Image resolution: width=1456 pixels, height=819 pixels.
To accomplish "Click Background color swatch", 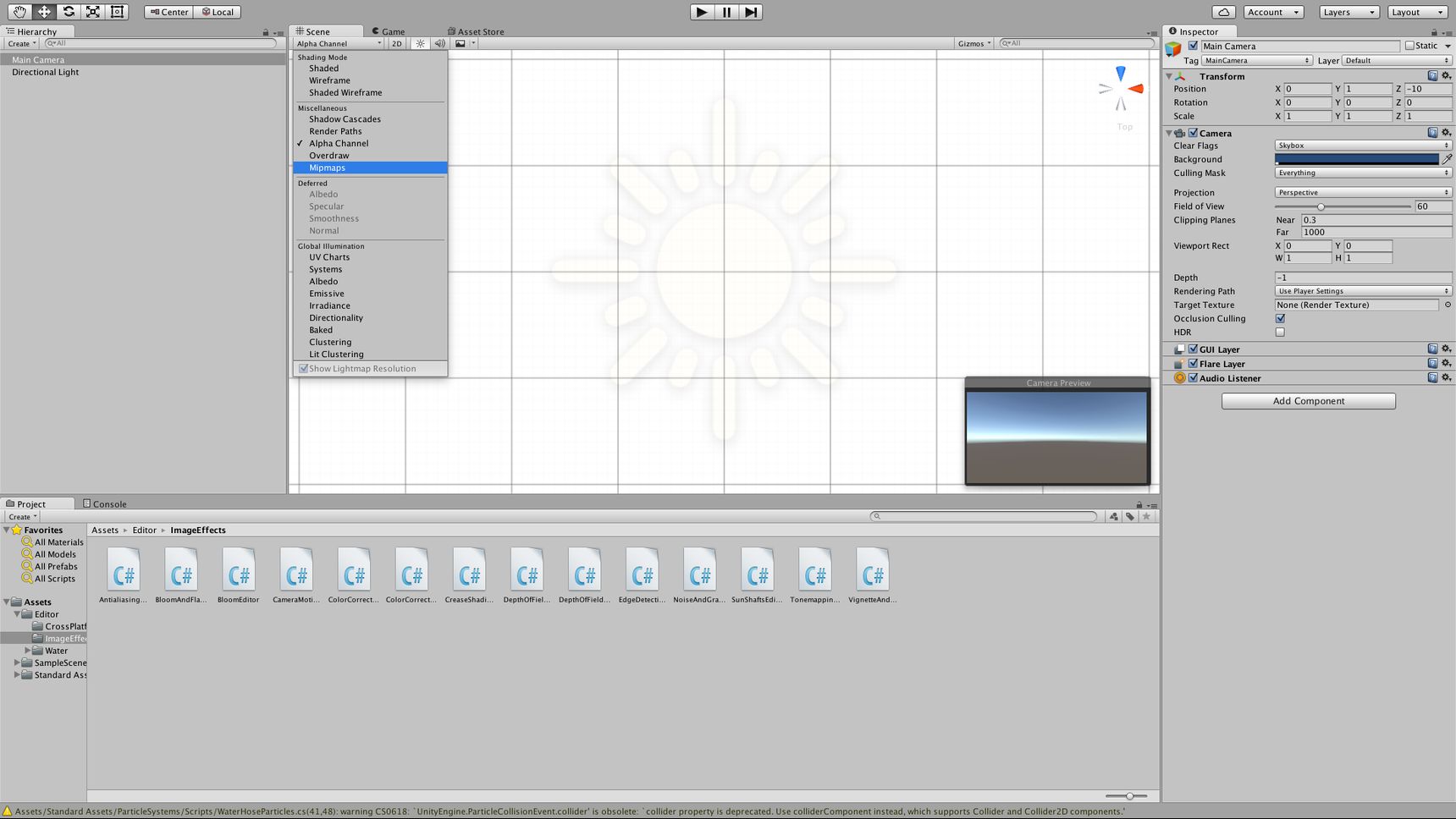I will click(1357, 159).
